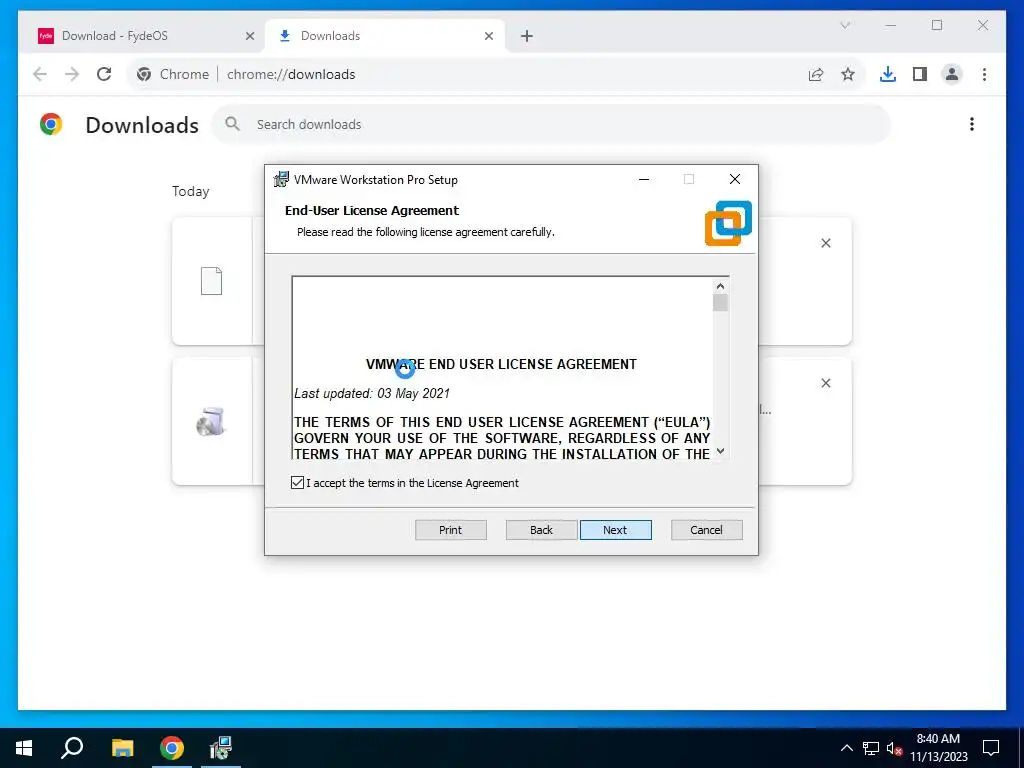This screenshot has width=1024, height=768.
Task: Click the chrome://downloads address bar
Action: pyautogui.click(x=496, y=74)
